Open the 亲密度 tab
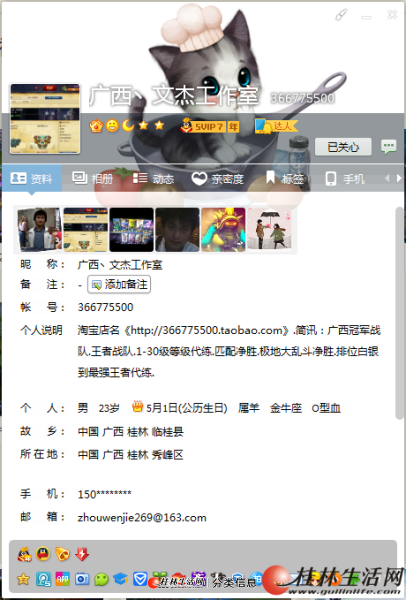The image size is (406, 600). [217, 179]
